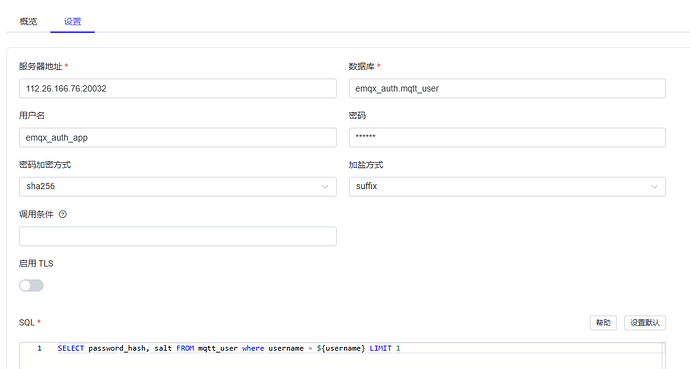
Task: Click the 'SELECT' keyword in SQL
Action: [70, 348]
